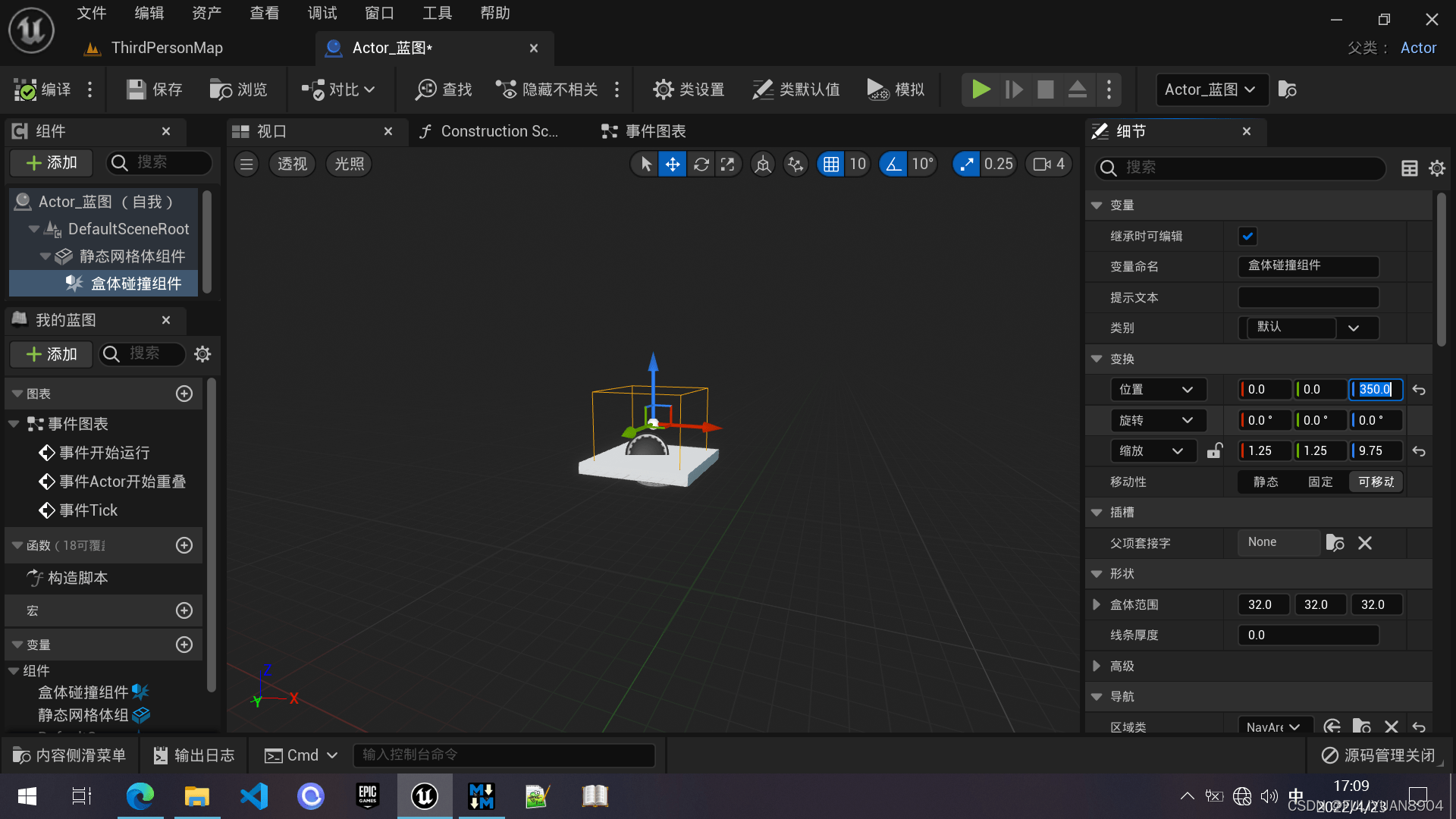Open Class Settings (类设置)

[689, 89]
